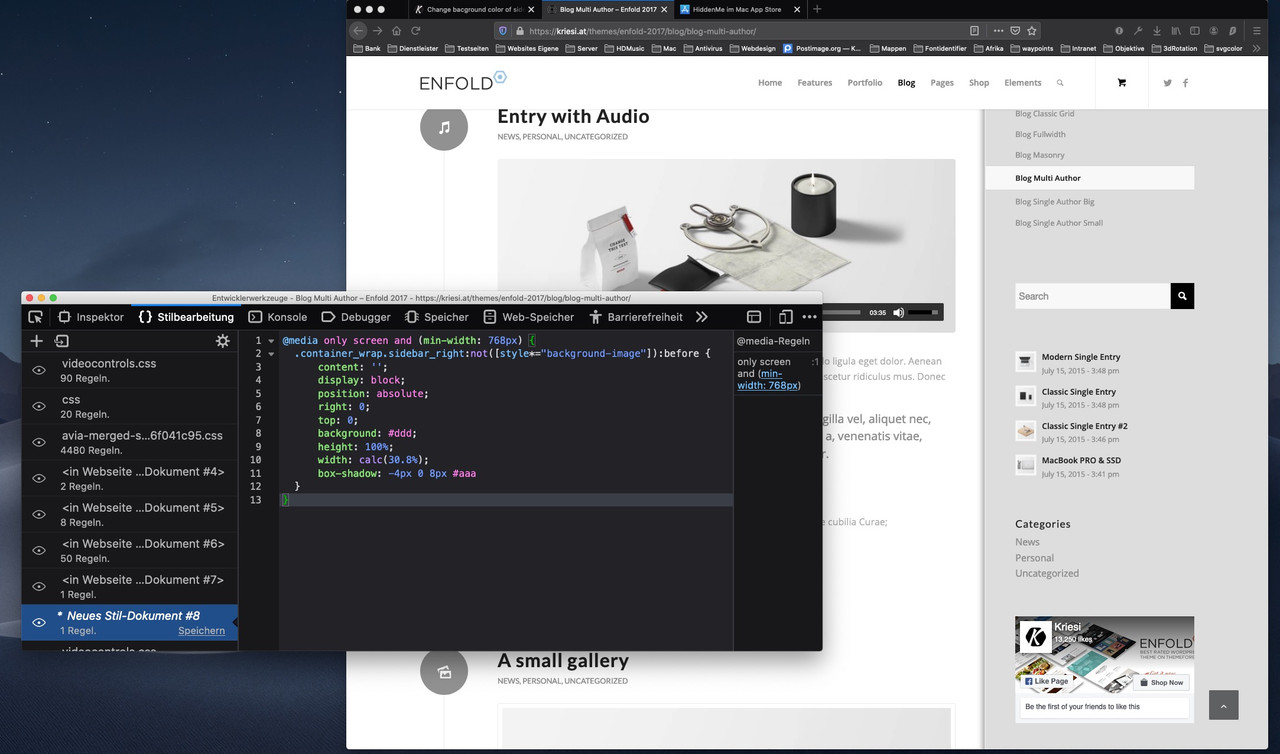Open Bank bookmarks folder
Viewport: 1280px width, 754px height.
367,48
